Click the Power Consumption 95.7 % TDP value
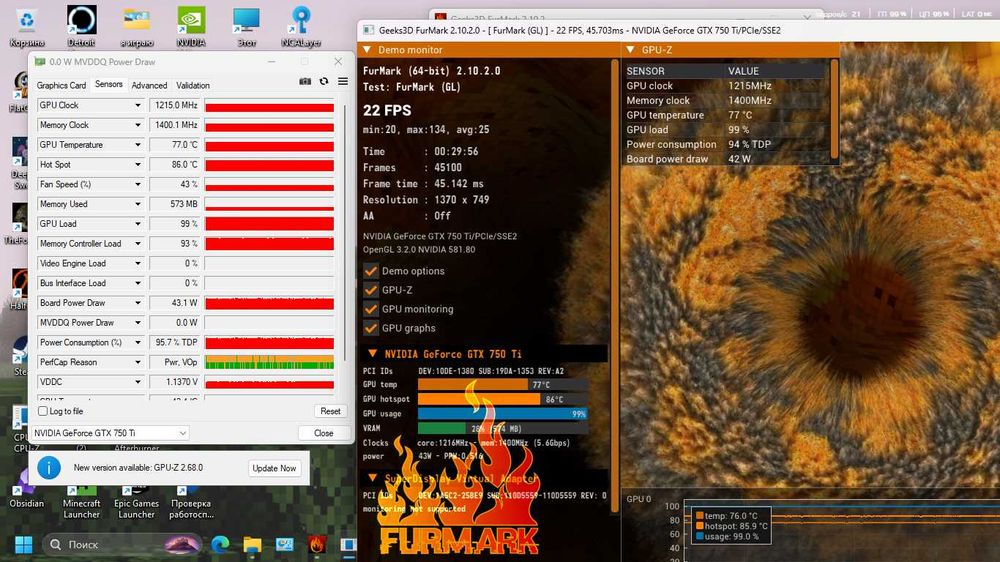This screenshot has width=1000, height=562. [x=174, y=343]
